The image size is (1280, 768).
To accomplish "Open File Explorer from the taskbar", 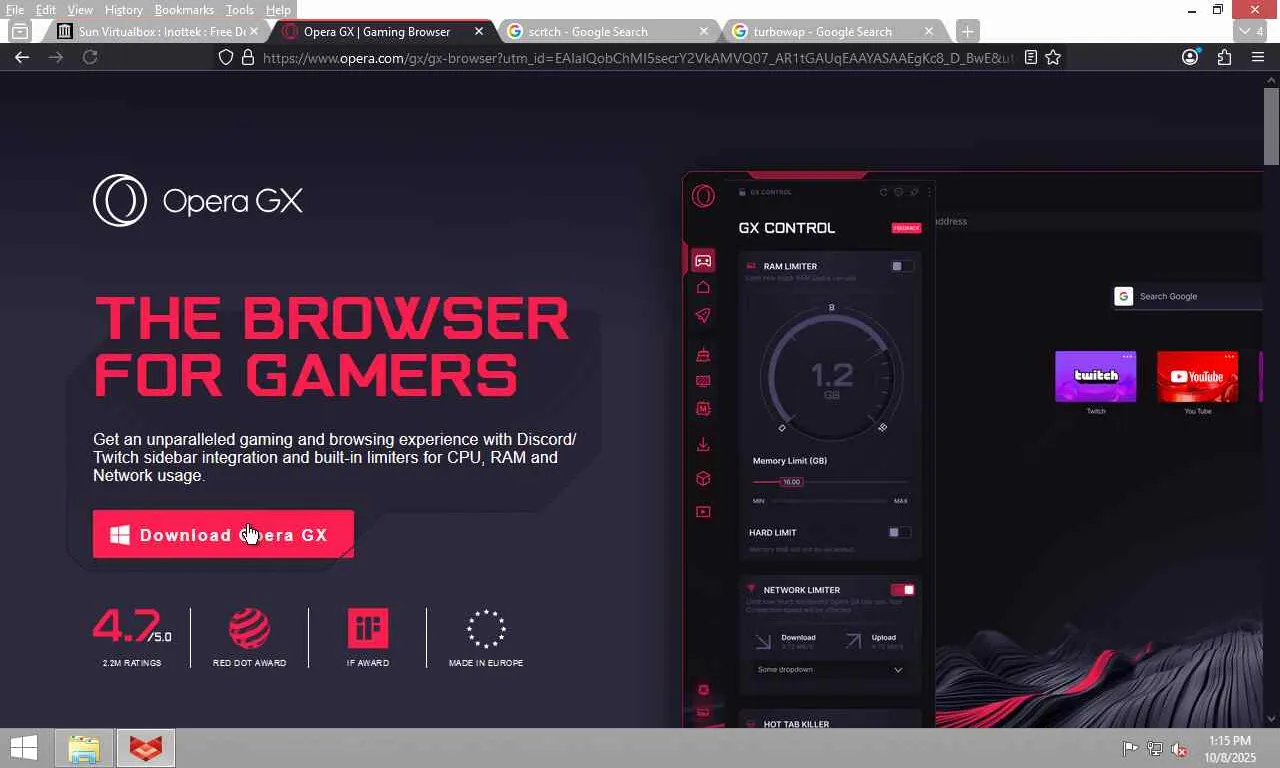I will [84, 748].
